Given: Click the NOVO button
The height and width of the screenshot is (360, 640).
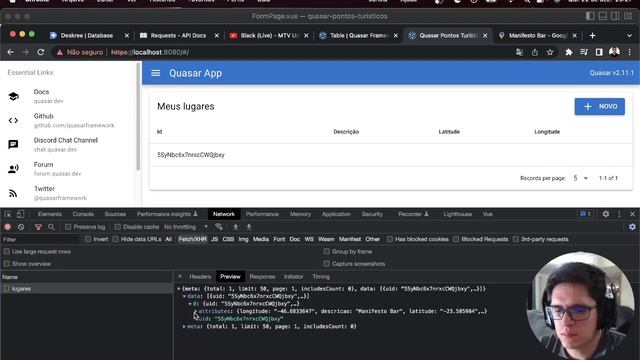Looking at the screenshot, I should (x=600, y=107).
